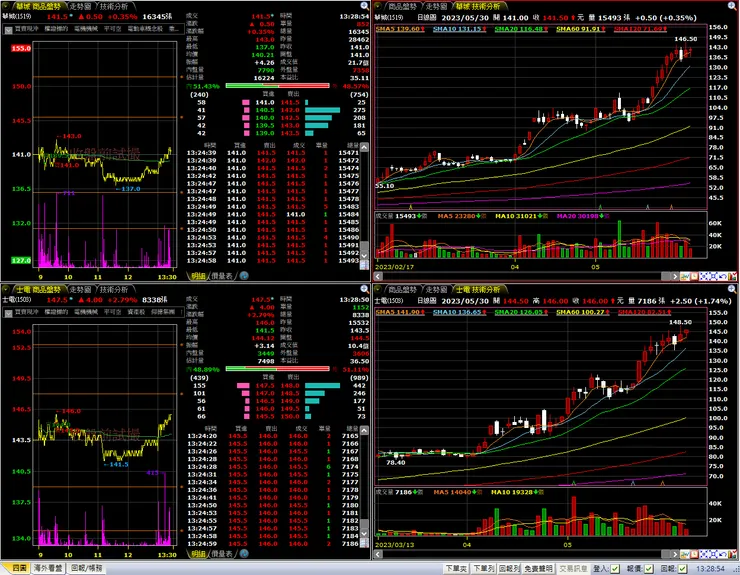Move bottom-right chart right with arrow
The width and height of the screenshot is (740, 575).
675,554
